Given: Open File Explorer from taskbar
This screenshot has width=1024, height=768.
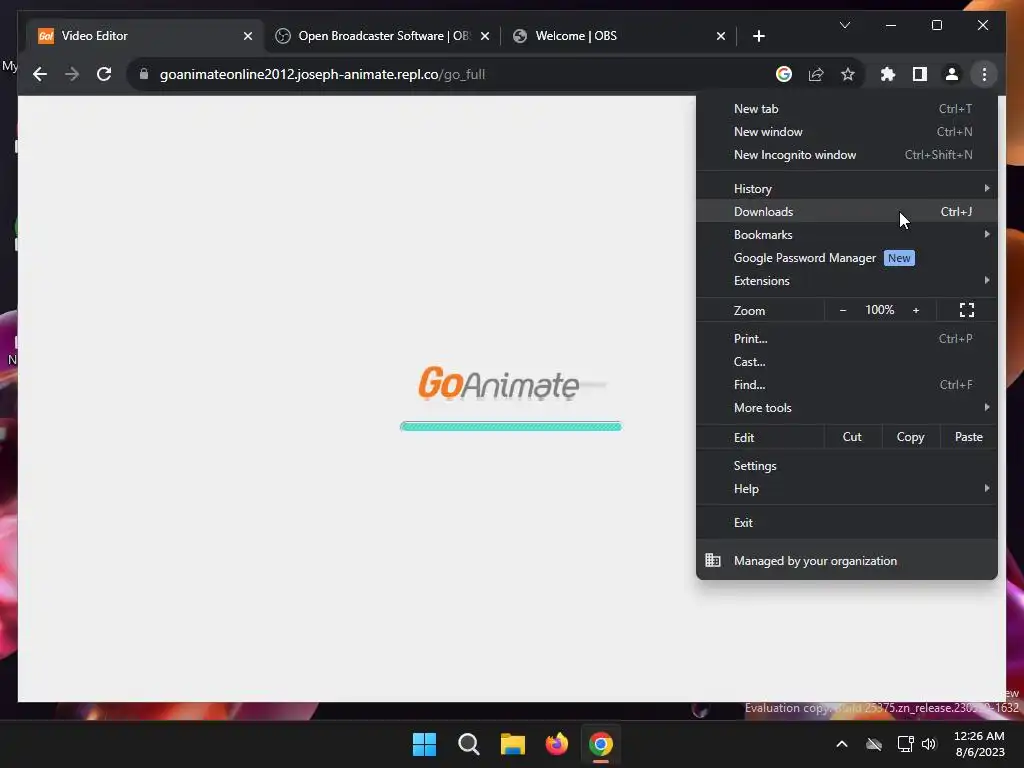Looking at the screenshot, I should pos(513,744).
